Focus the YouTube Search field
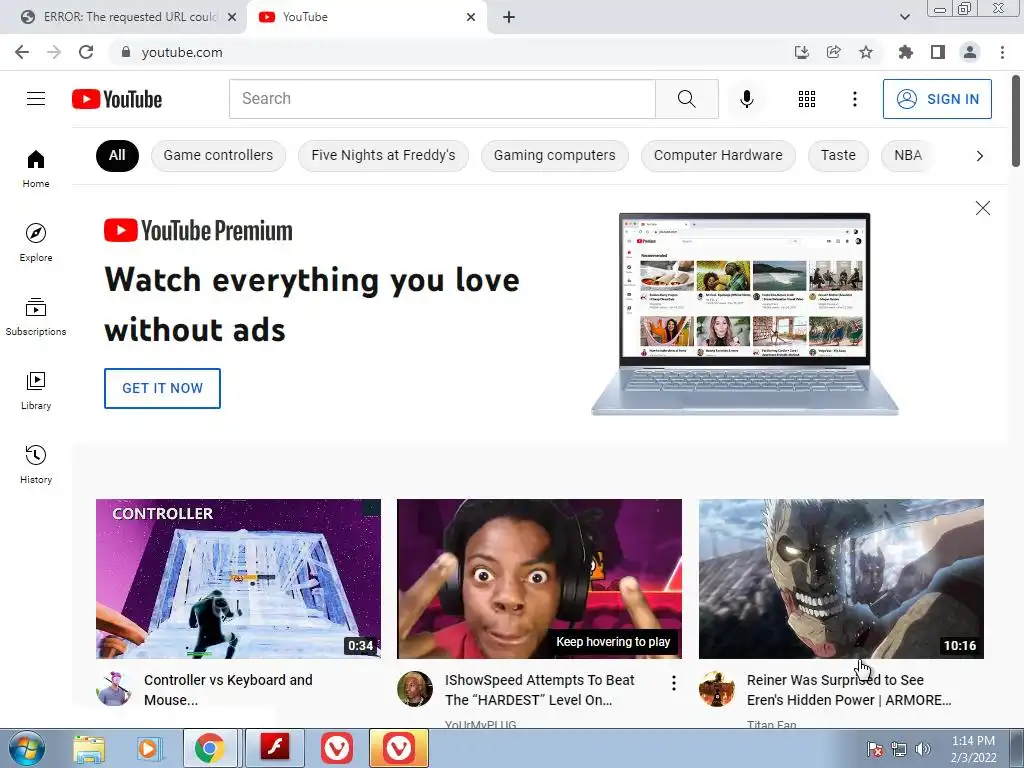Viewport: 1024px width, 768px height. (442, 99)
